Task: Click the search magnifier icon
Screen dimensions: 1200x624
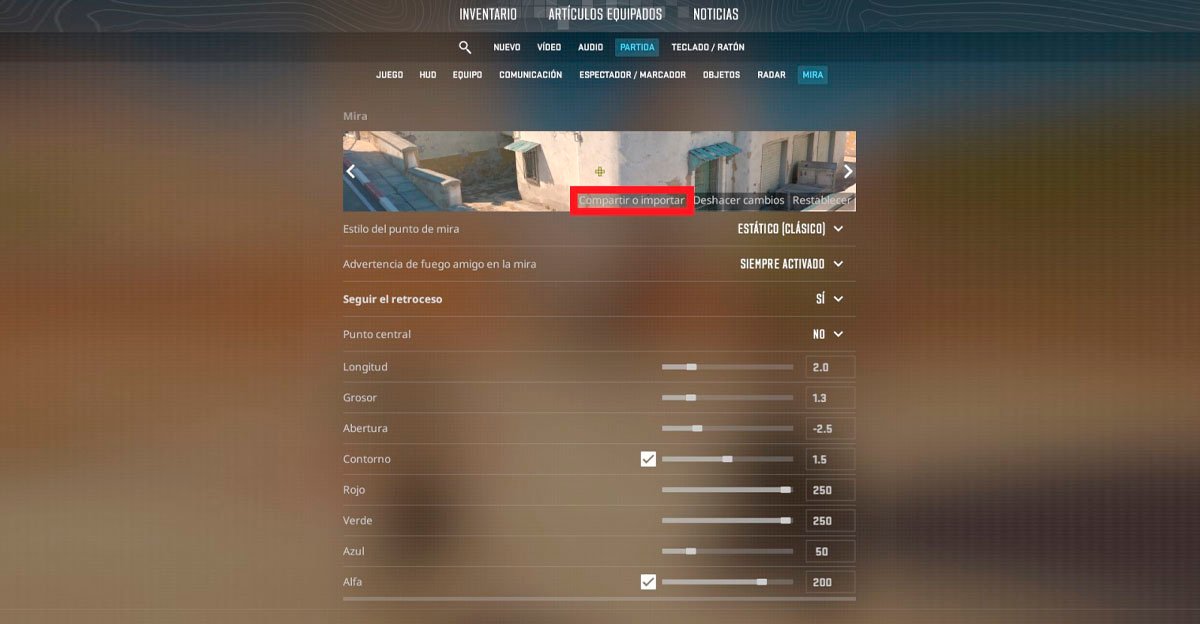Action: click(x=465, y=47)
